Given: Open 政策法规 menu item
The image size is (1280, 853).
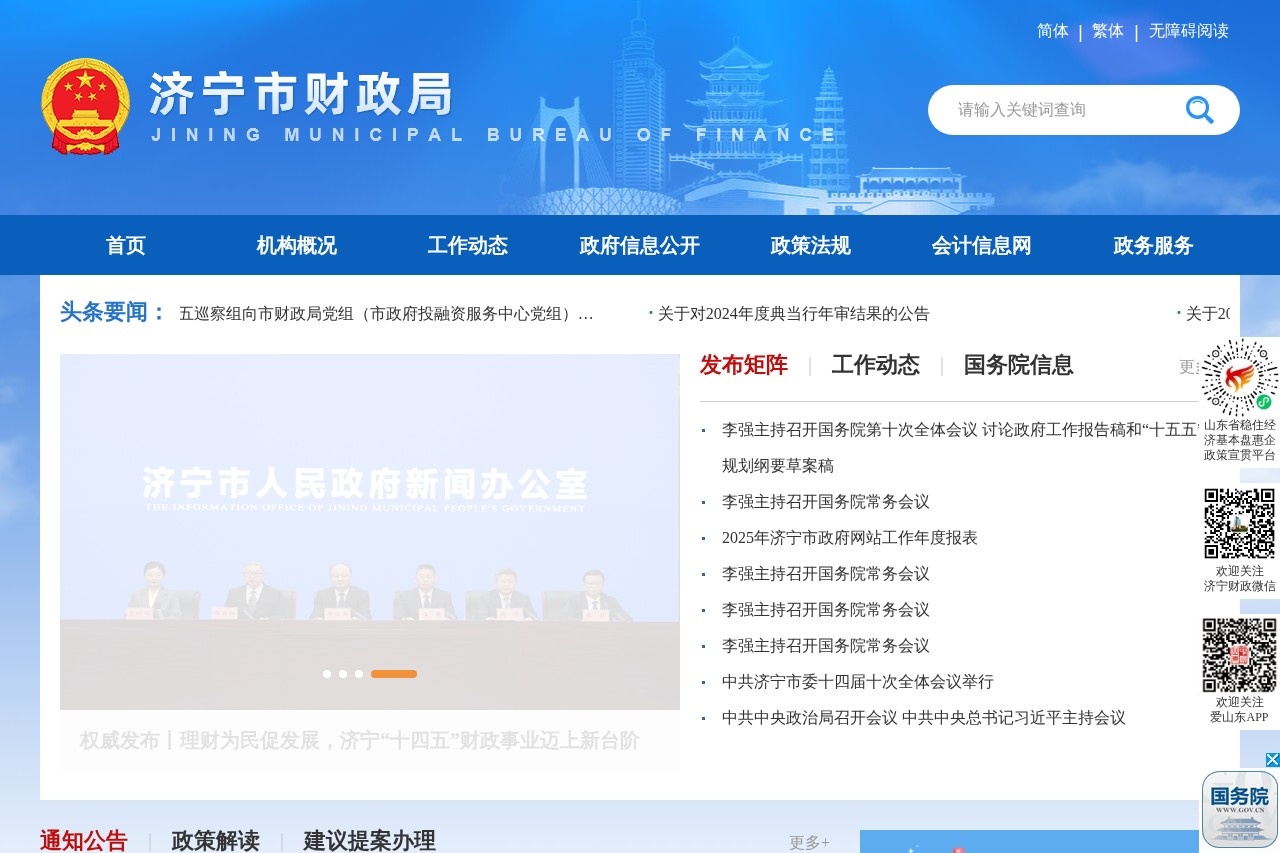Looking at the screenshot, I should (811, 245).
